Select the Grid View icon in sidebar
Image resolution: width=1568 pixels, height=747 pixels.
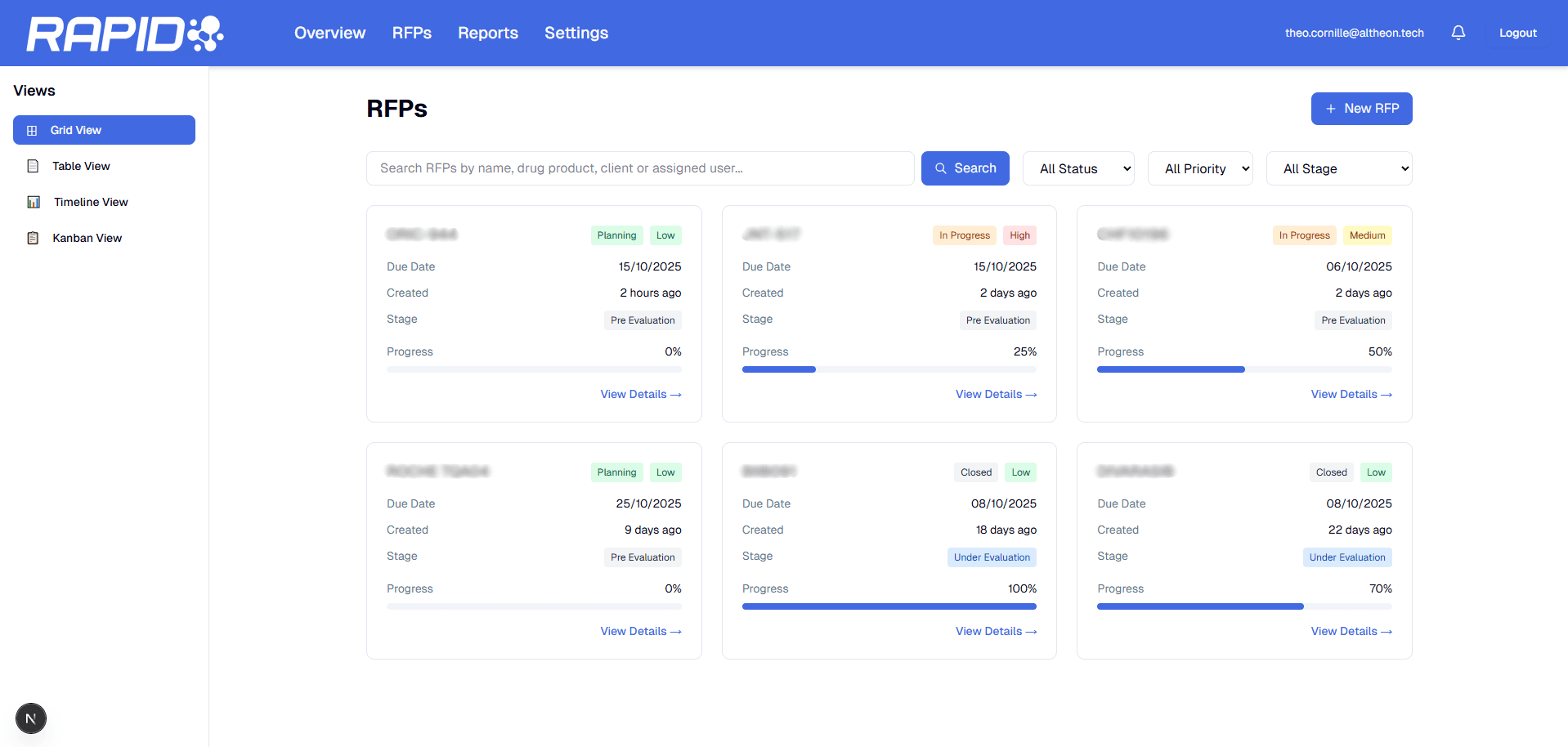(x=32, y=130)
